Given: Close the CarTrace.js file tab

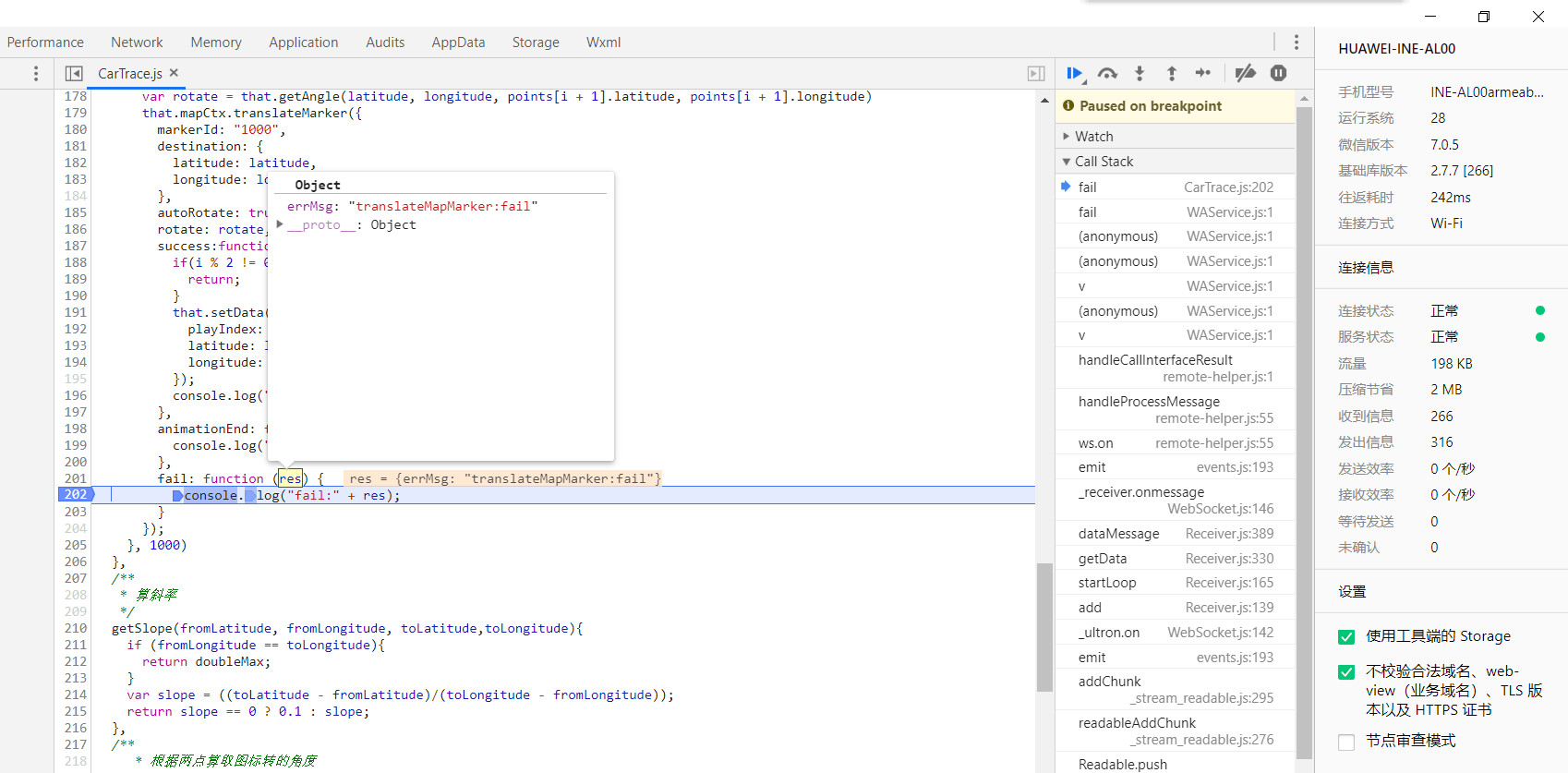Looking at the screenshot, I should tap(174, 73).
